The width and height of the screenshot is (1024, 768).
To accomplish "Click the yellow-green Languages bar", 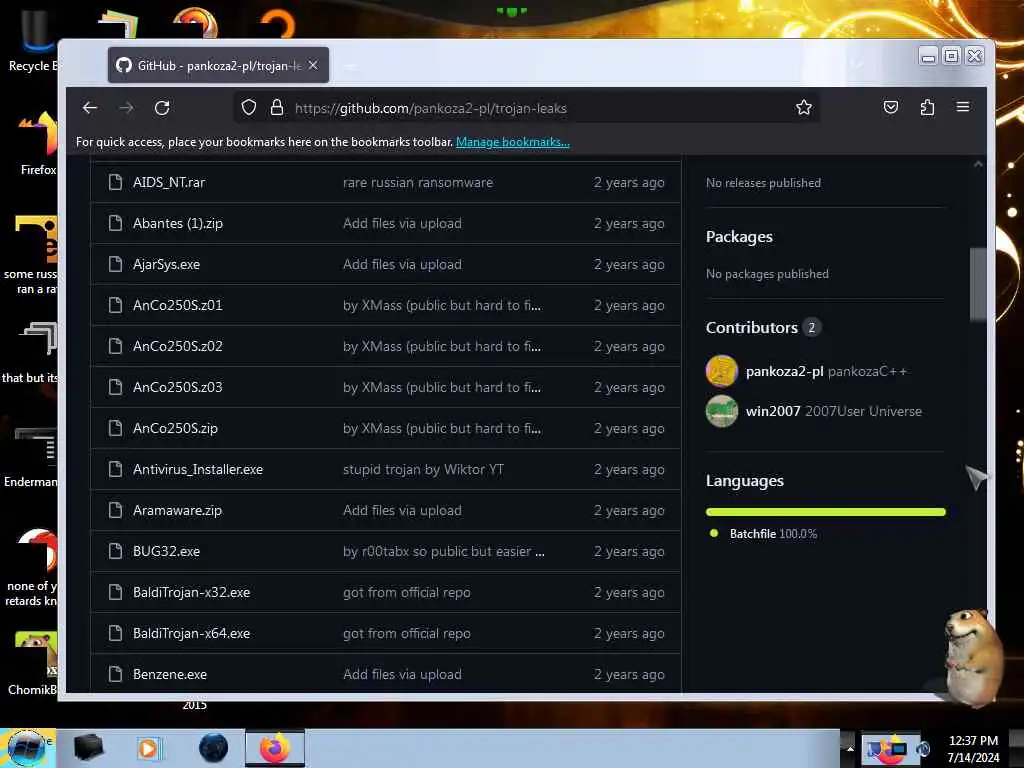I will [x=825, y=512].
